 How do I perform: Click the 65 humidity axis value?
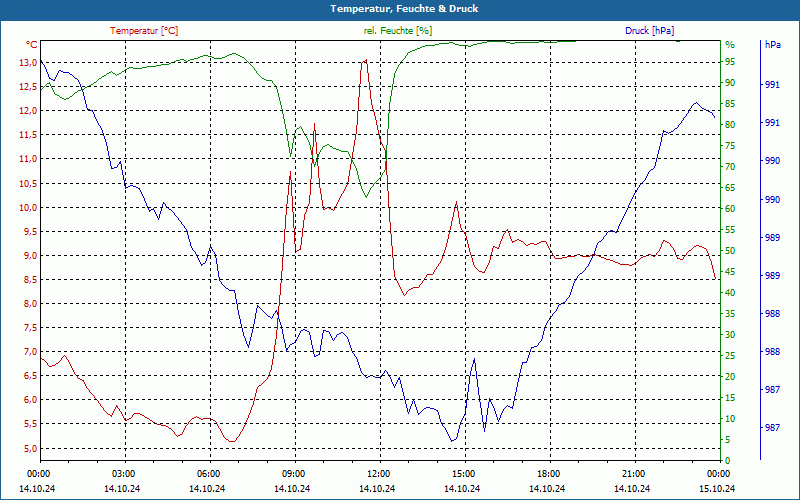tap(730, 188)
